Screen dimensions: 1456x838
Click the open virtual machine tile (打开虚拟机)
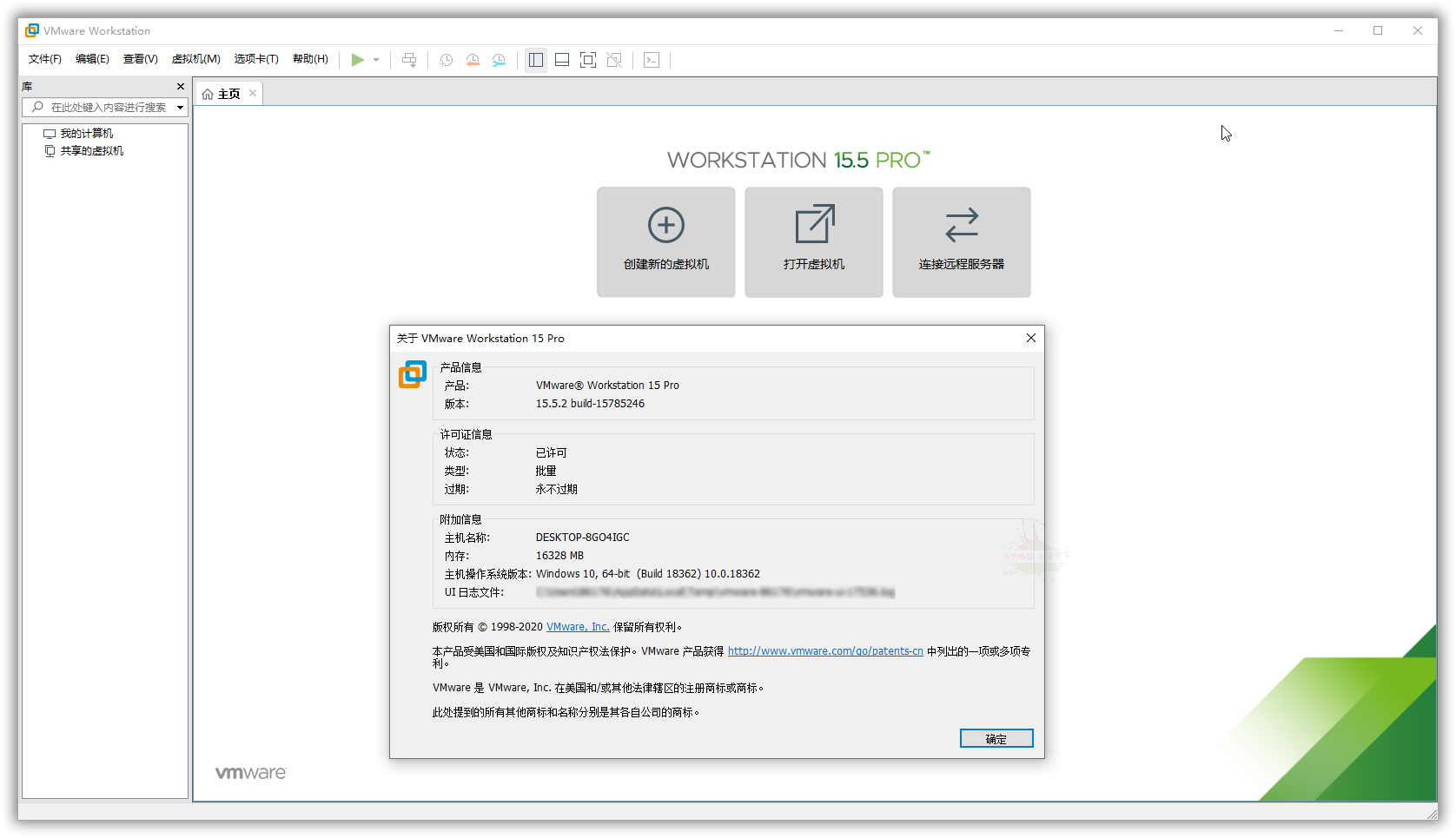point(814,242)
